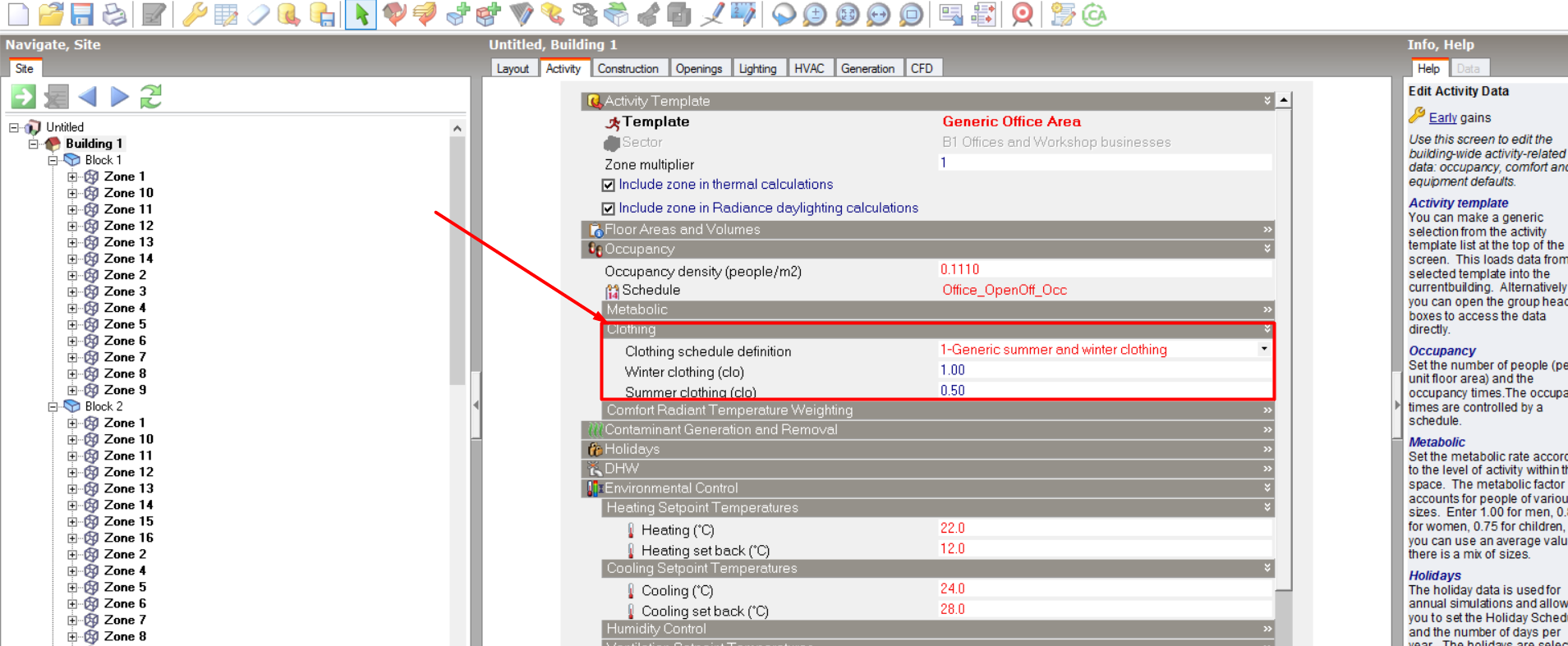This screenshot has width=1568, height=646.
Task: Click the Occupancy density value field
Action: pyautogui.click(x=1105, y=269)
